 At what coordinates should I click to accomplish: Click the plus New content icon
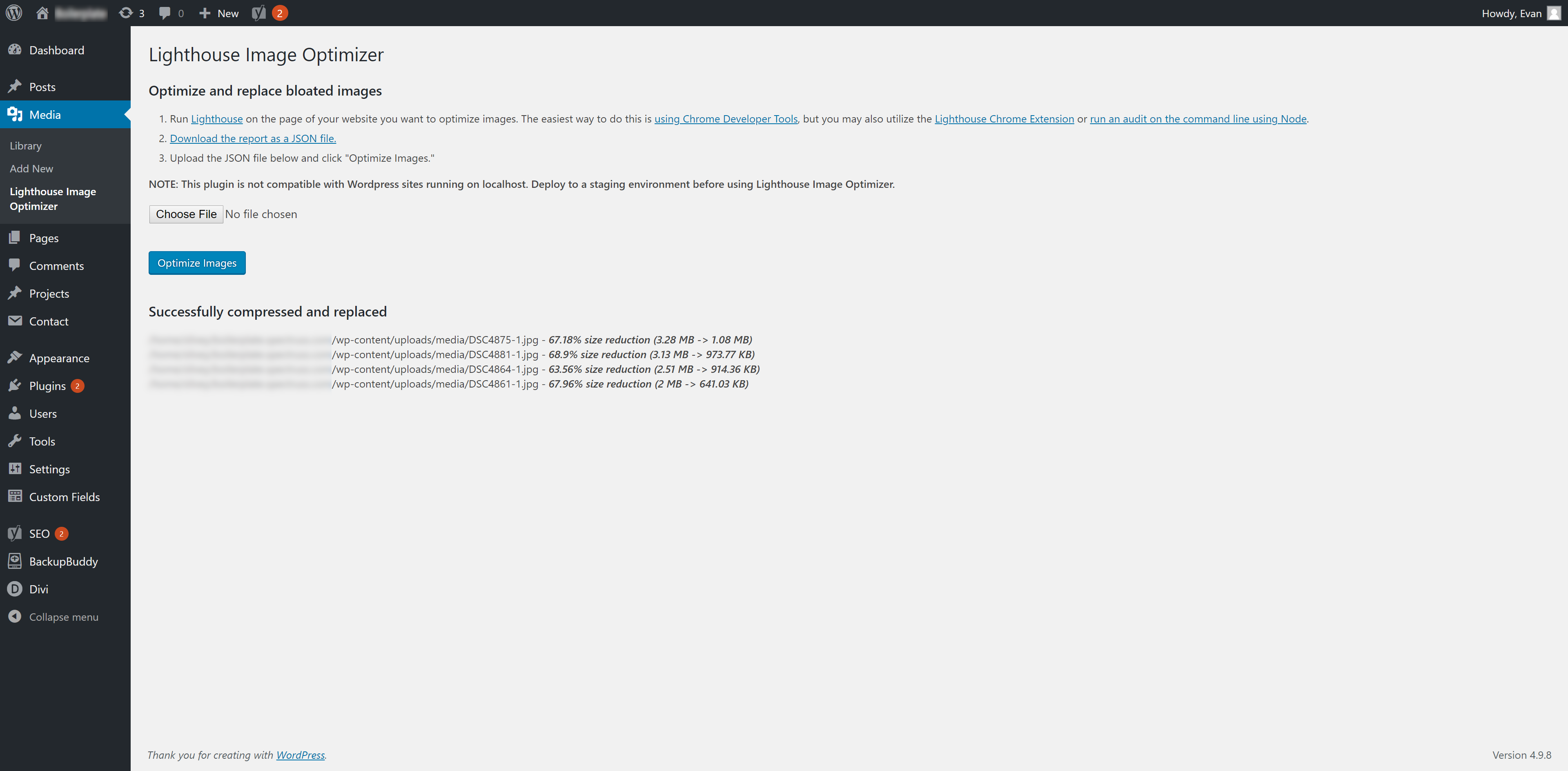tap(205, 13)
